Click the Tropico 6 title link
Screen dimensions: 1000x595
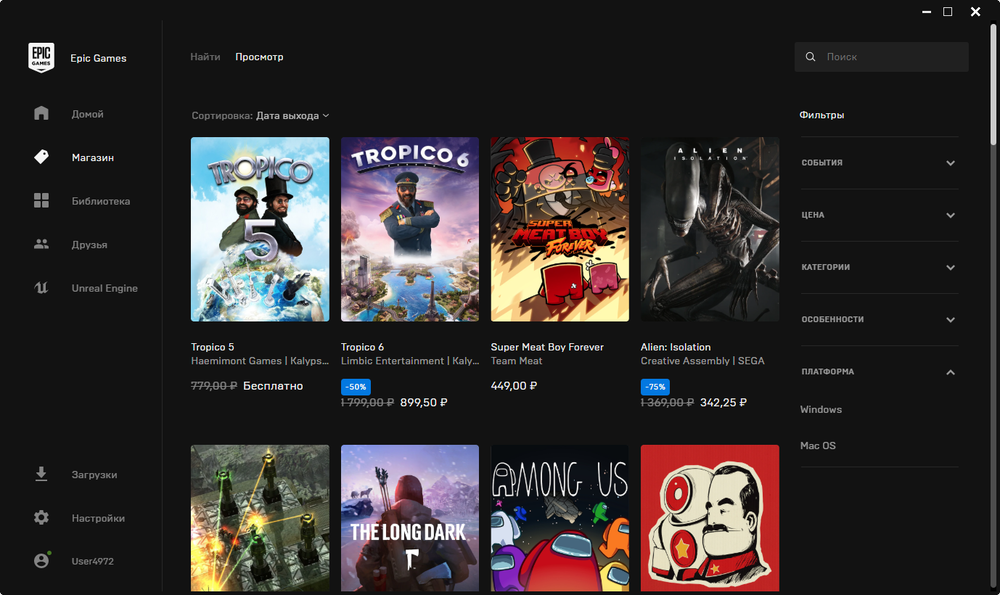(362, 347)
